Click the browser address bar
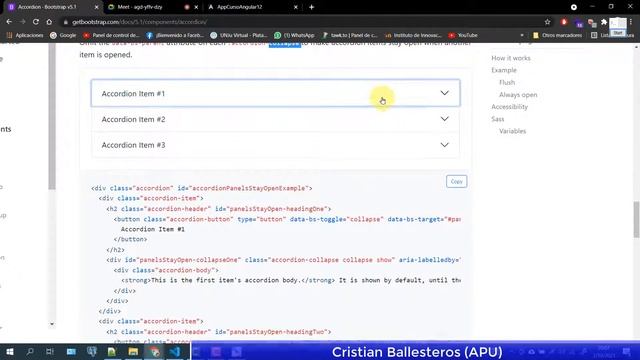This screenshot has height=360, width=640. [x=302, y=22]
